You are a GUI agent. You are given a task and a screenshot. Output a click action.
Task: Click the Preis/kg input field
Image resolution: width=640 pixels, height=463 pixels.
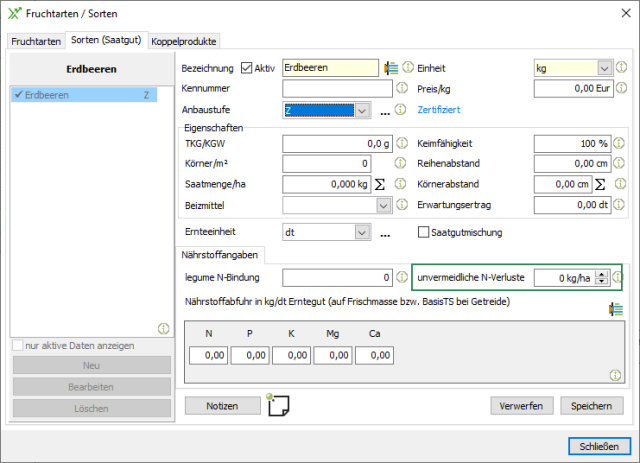(572, 89)
